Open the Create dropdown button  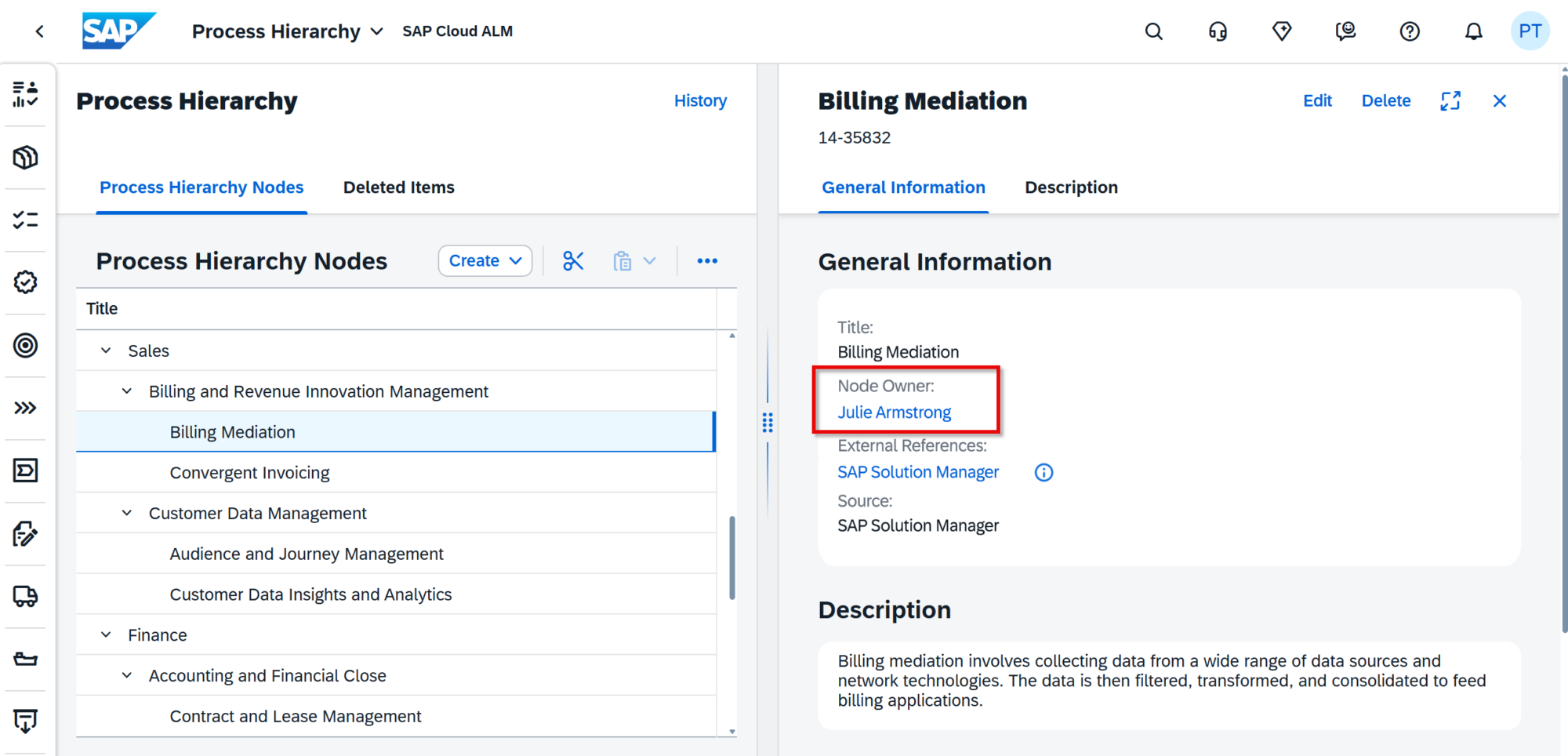click(485, 261)
